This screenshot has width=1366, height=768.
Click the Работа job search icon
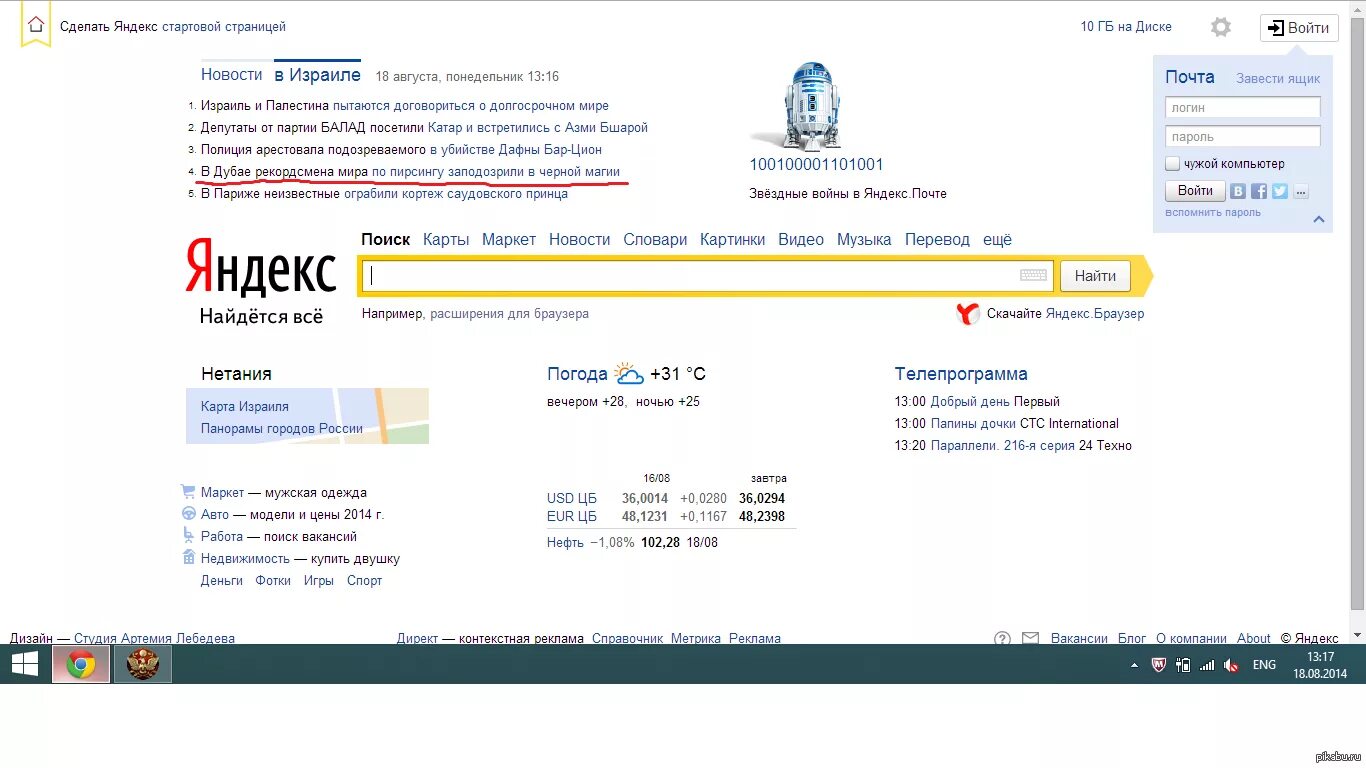[x=188, y=536]
